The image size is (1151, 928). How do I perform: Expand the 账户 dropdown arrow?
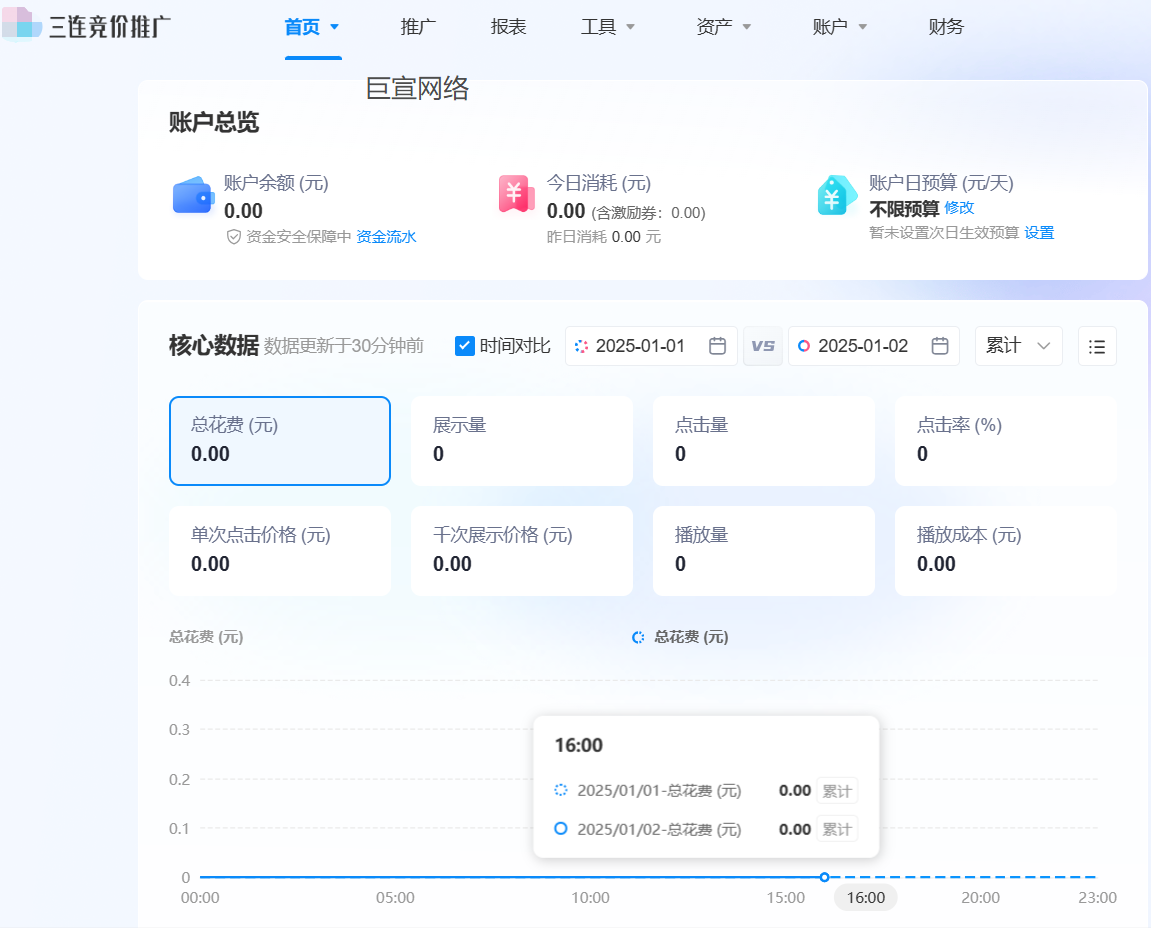[863, 27]
